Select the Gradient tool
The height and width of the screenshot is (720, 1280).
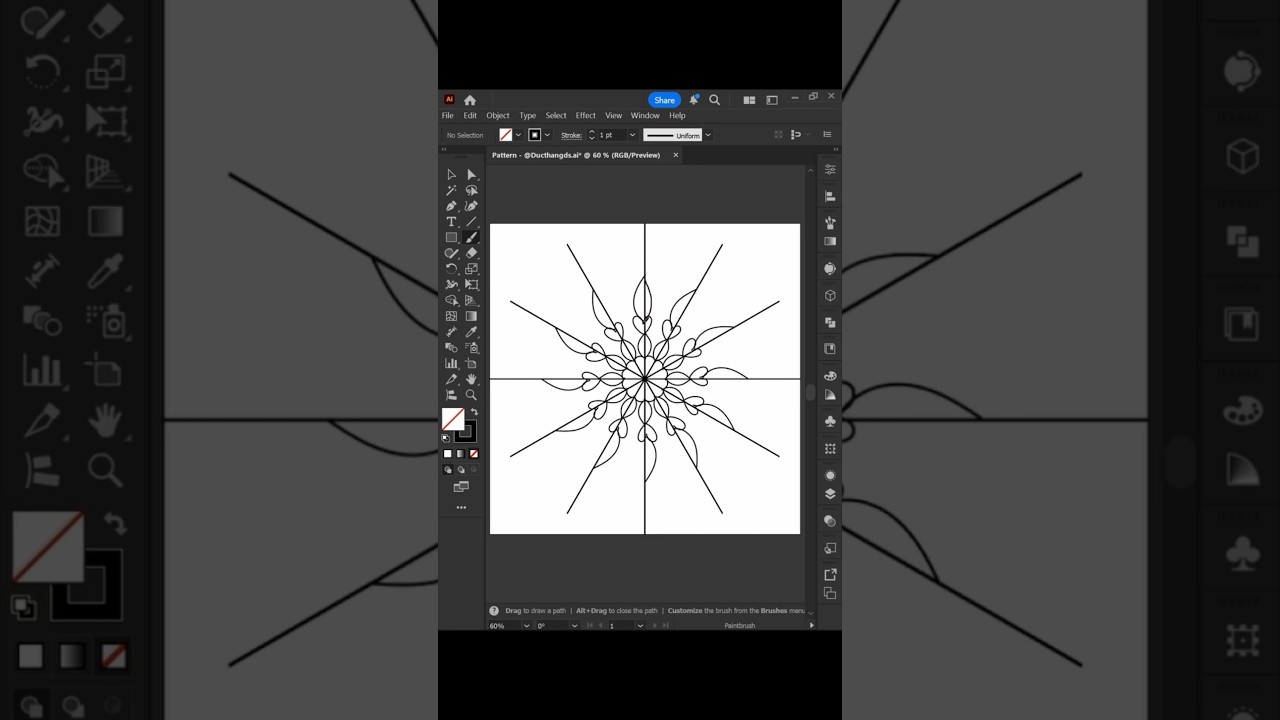[471, 316]
